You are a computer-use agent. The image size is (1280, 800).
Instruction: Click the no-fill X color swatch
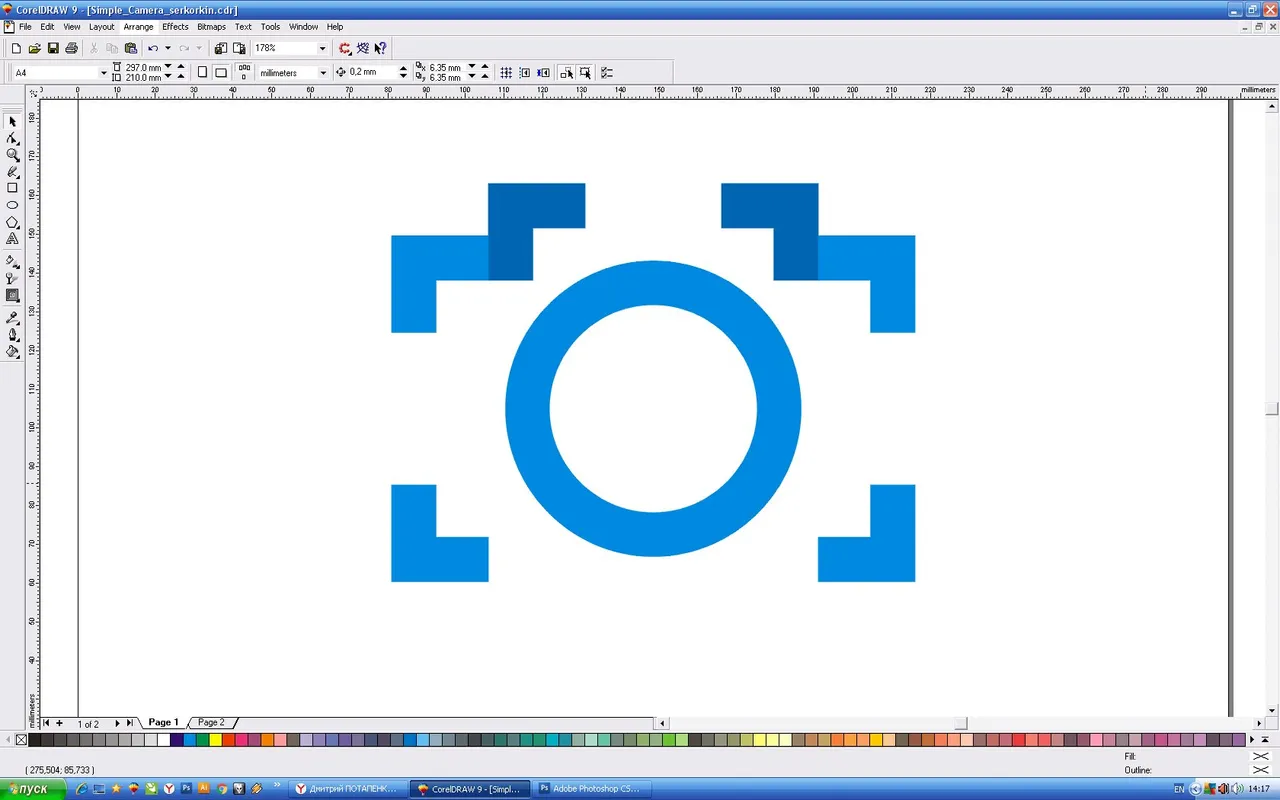(21, 740)
